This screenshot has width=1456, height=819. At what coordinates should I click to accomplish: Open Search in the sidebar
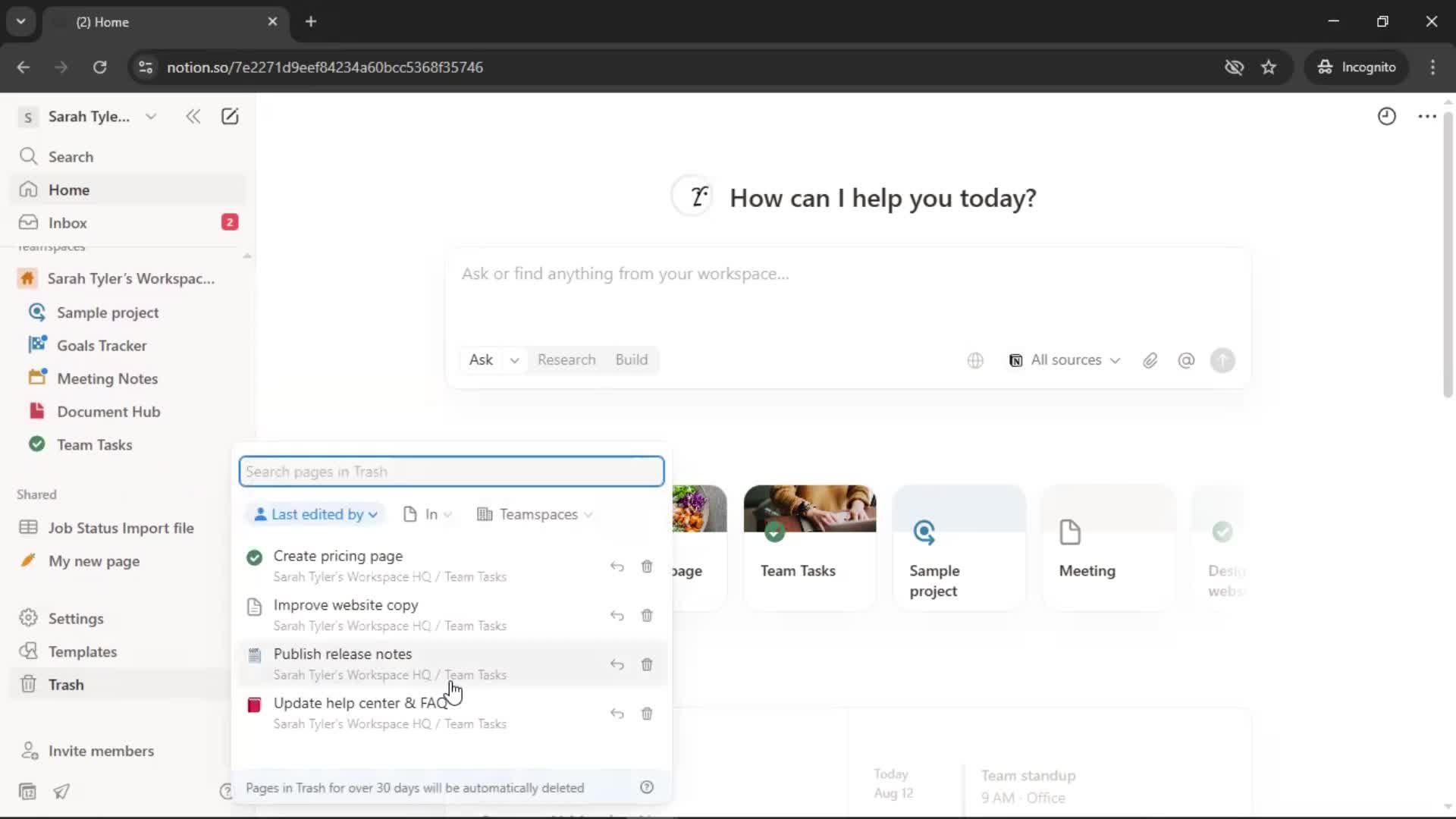(127, 156)
